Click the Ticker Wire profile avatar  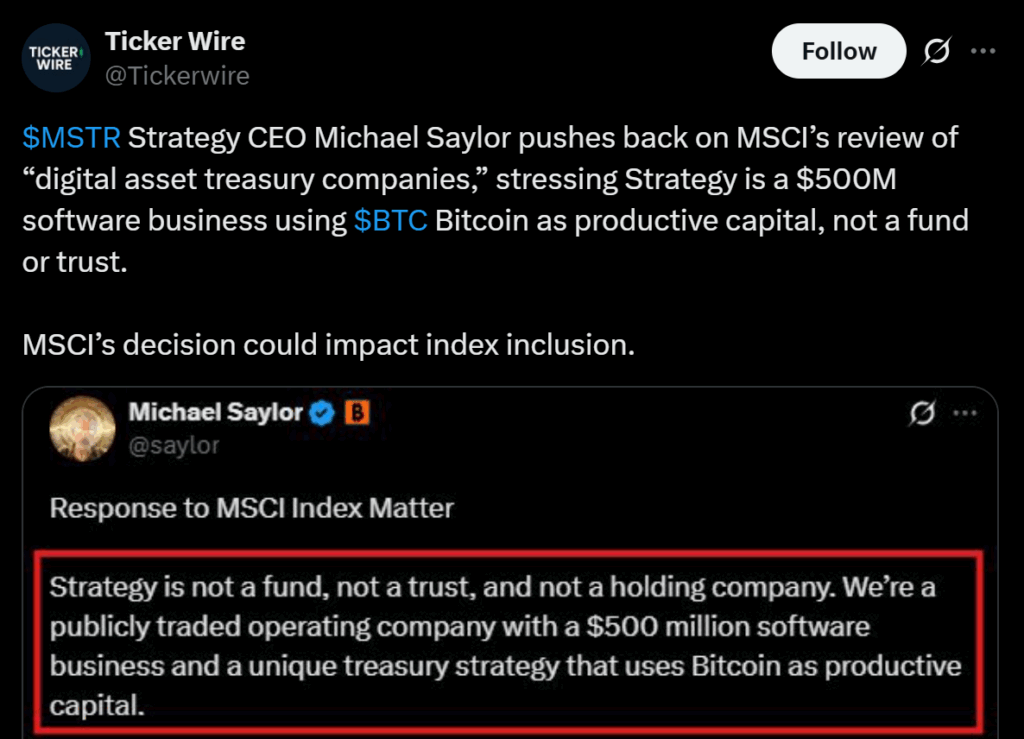[56, 58]
